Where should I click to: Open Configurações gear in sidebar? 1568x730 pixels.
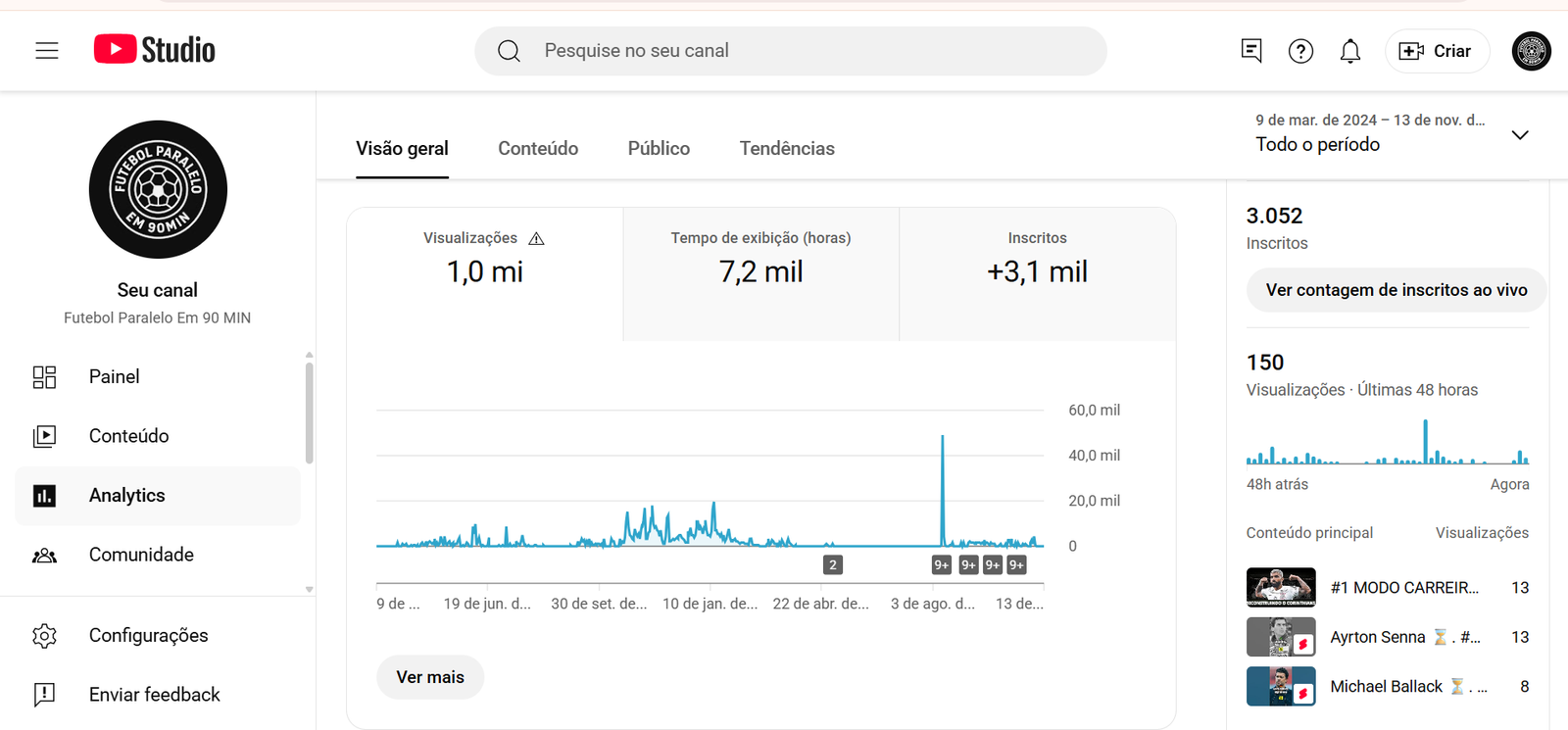point(45,636)
